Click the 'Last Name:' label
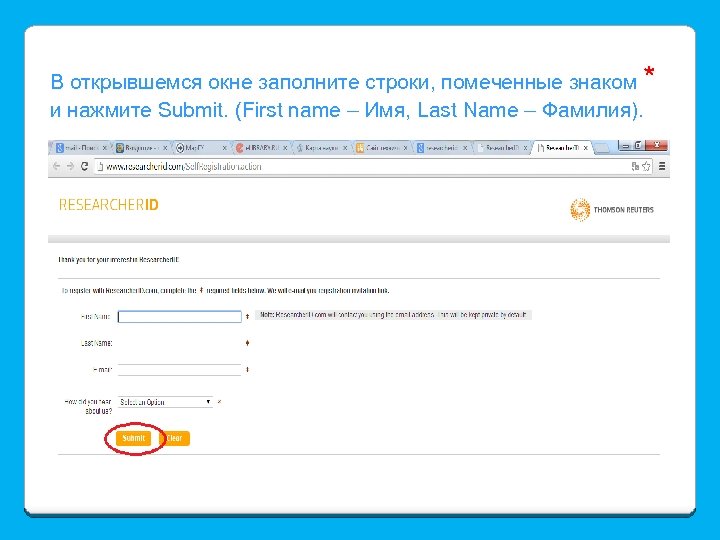Viewport: 720px width, 540px height. 96,343
